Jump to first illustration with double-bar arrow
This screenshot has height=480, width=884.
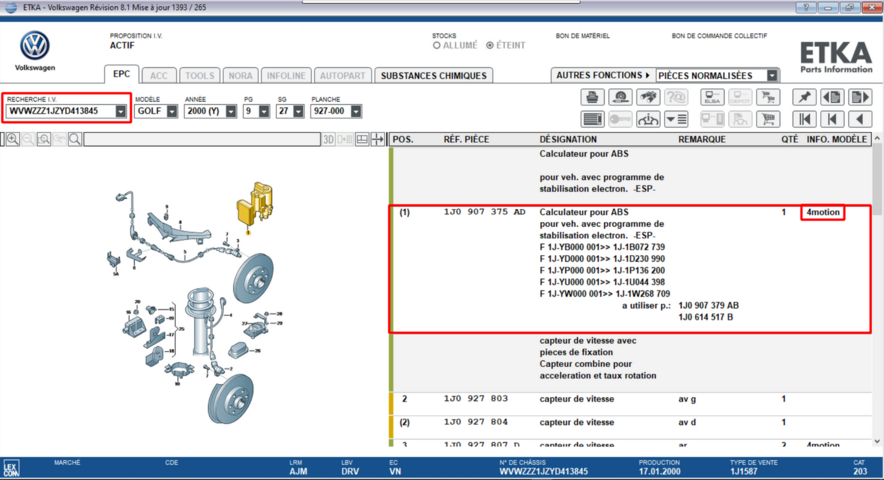[804, 119]
